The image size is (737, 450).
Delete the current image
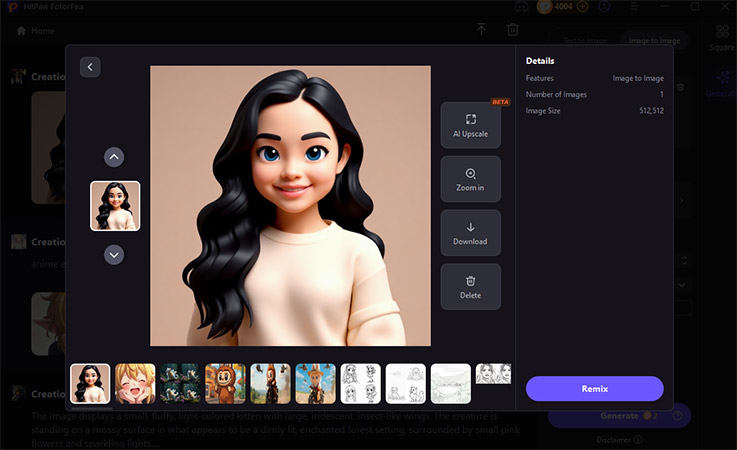470,286
